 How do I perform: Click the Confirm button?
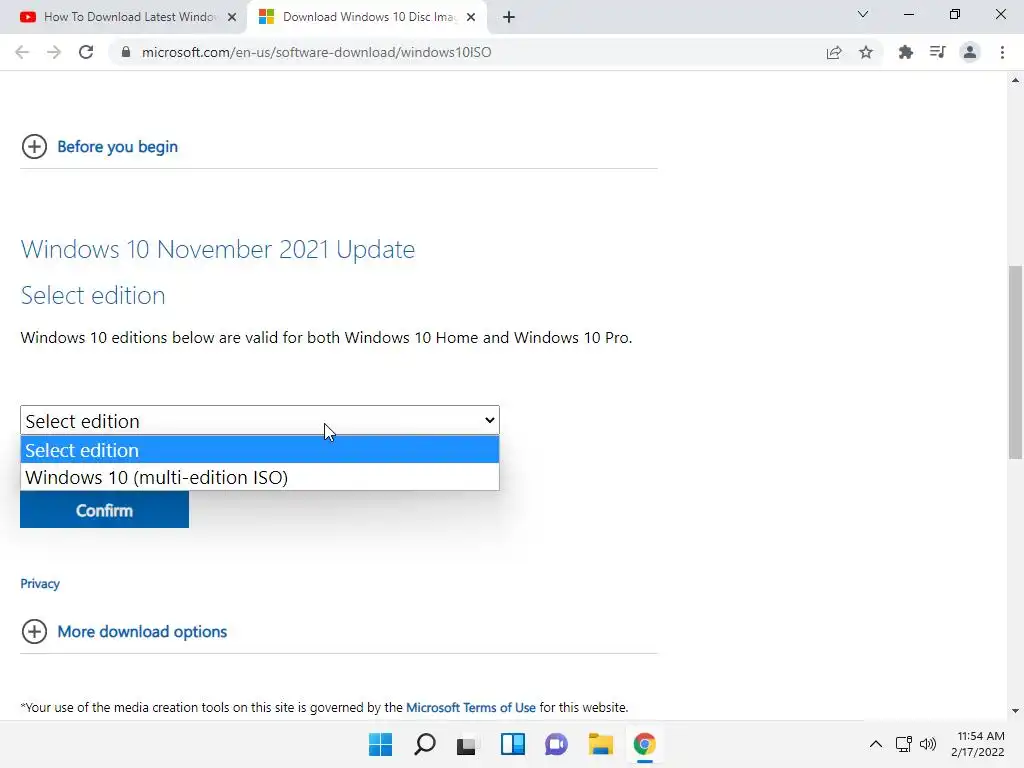click(x=104, y=510)
